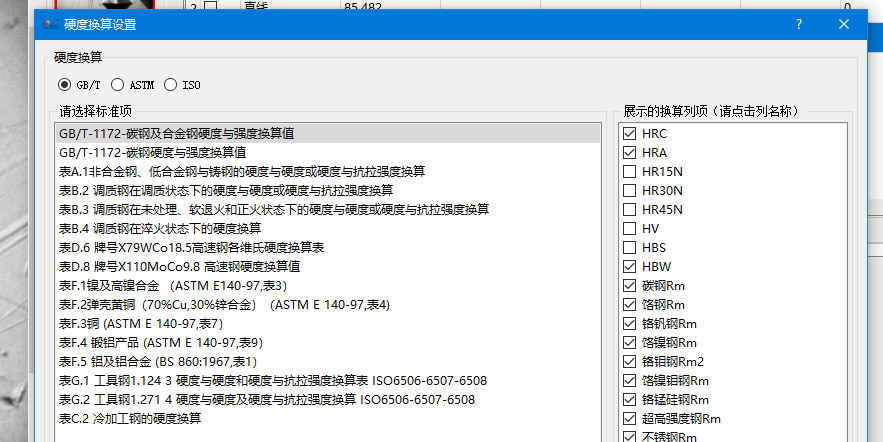Select 表G.1 工具钢1.124 3 row
Image resolution: width=883 pixels, height=442 pixels.
point(328,381)
